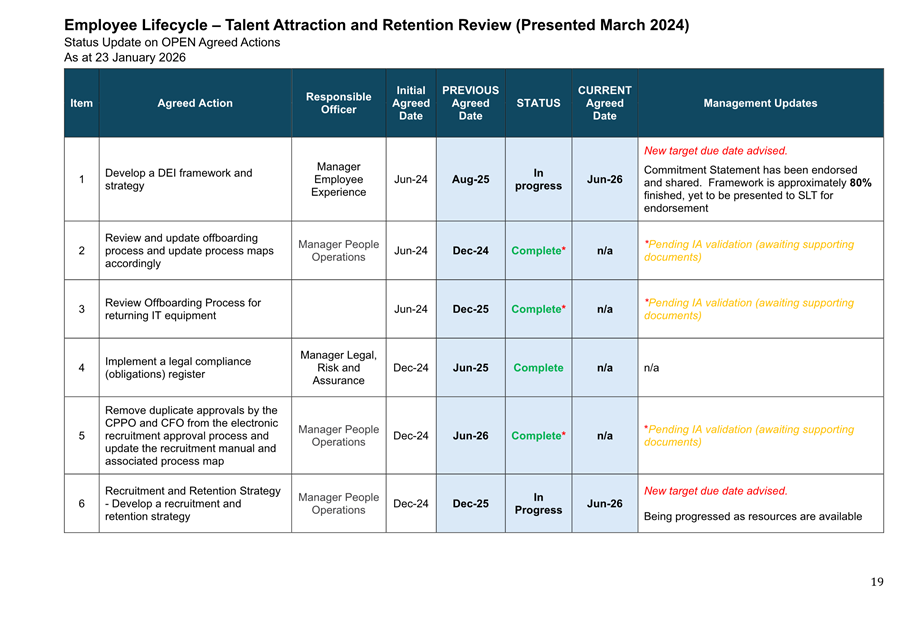Screen dimensions: 899x626
Task: Select the "In progress" status for item 1
Action: (538, 179)
